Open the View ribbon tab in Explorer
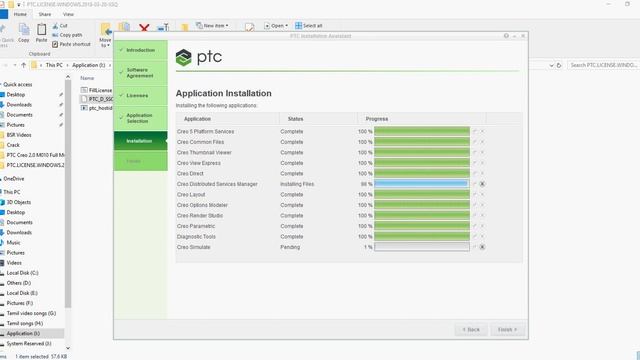Image resolution: width=640 pixels, height=360 pixels. coord(68,14)
